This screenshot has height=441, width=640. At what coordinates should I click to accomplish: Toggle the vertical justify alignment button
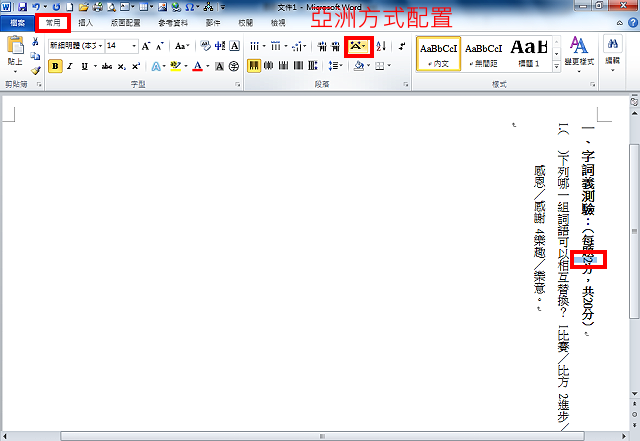[298, 65]
